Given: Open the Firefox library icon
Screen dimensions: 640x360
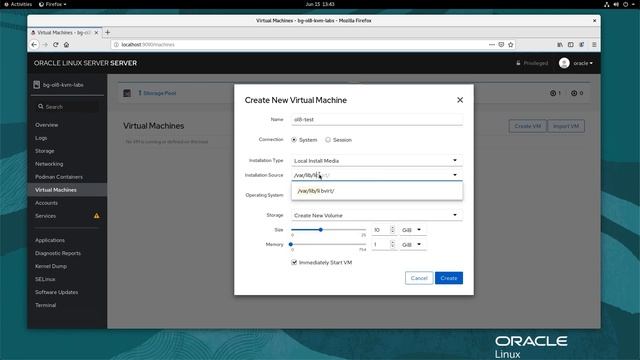Looking at the screenshot, I should (560, 44).
